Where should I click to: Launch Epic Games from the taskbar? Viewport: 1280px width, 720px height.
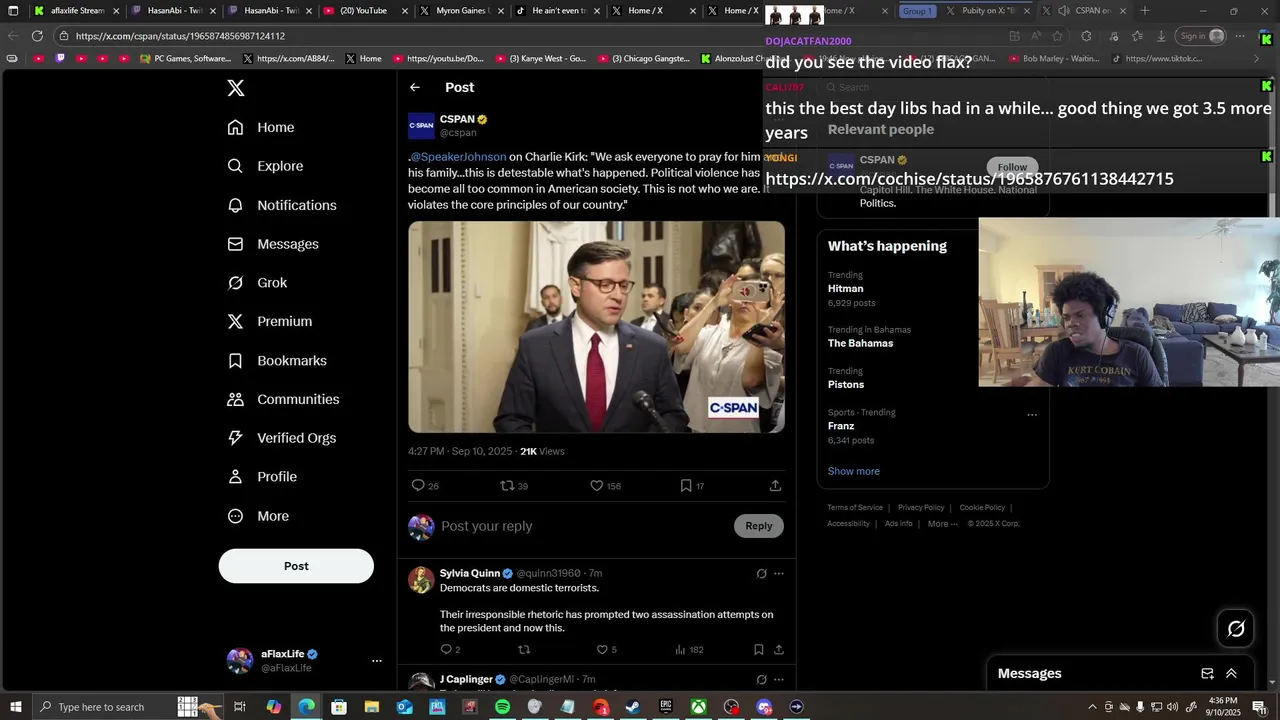pyautogui.click(x=666, y=707)
